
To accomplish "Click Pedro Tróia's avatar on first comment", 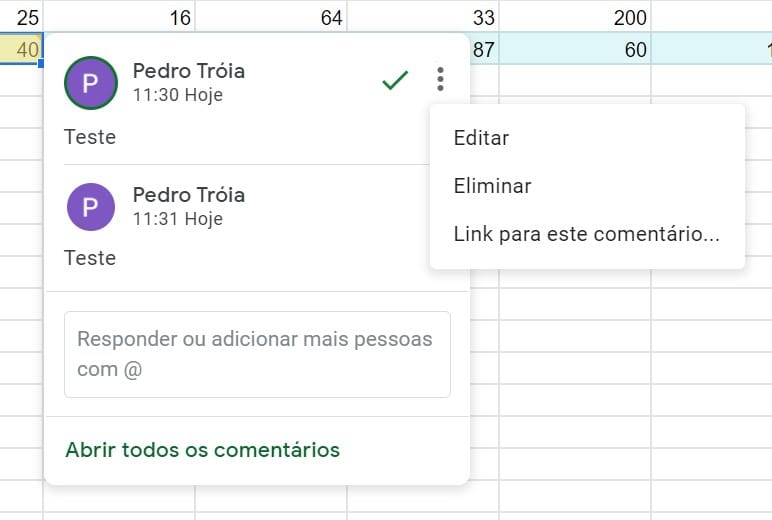I will point(90,82).
